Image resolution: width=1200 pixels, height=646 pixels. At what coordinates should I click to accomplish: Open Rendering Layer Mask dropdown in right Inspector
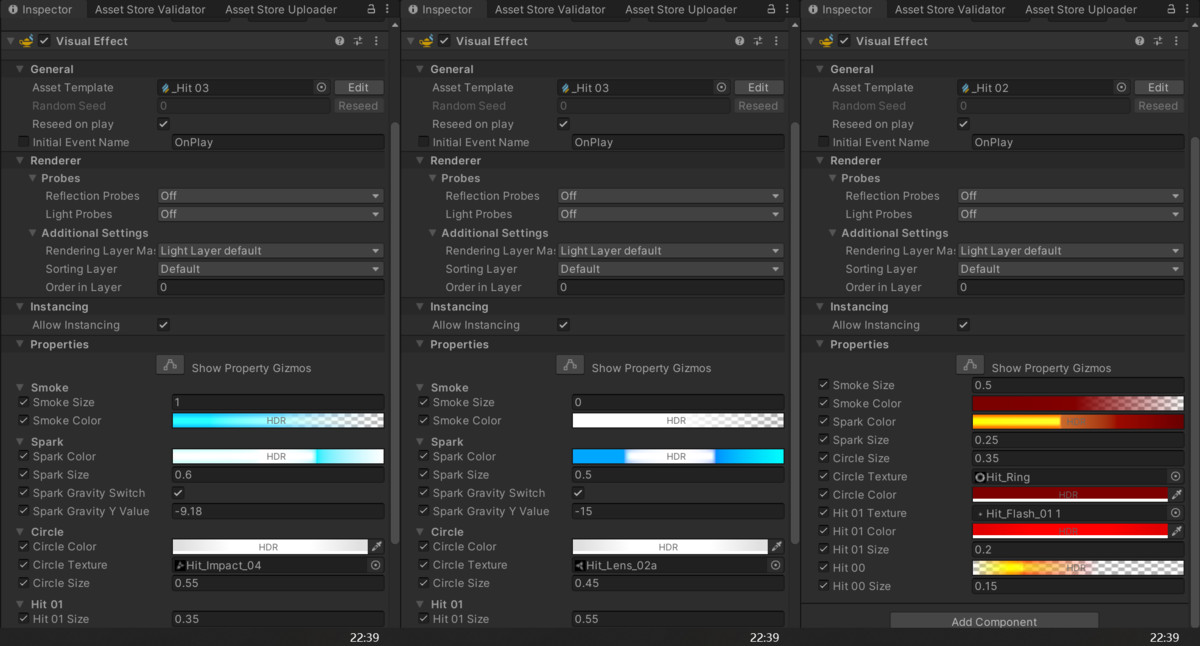(1071, 251)
